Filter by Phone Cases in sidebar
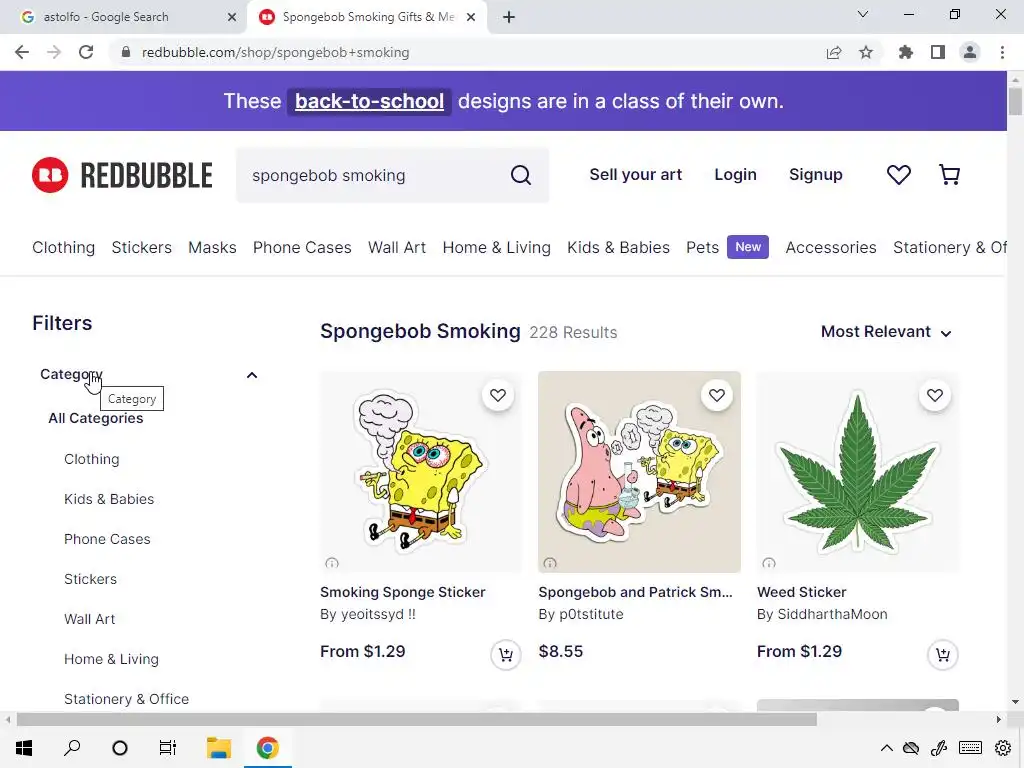Image resolution: width=1024 pixels, height=768 pixels. coord(107,539)
